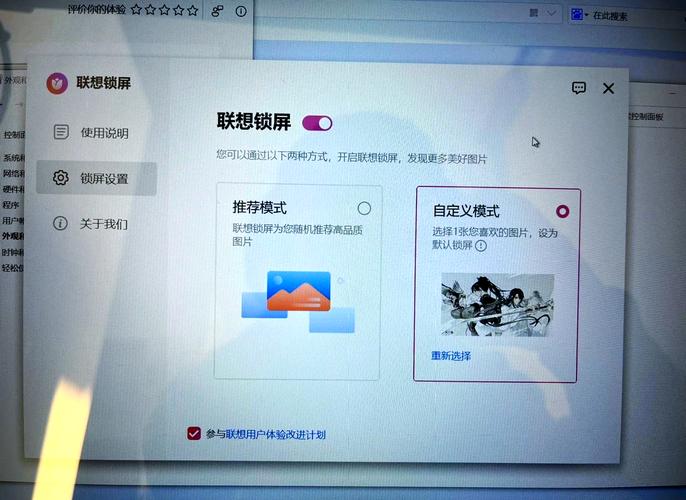This screenshot has height=500, width=686.
Task: Open the 联想用户体验改进计划 link
Action: 276,435
